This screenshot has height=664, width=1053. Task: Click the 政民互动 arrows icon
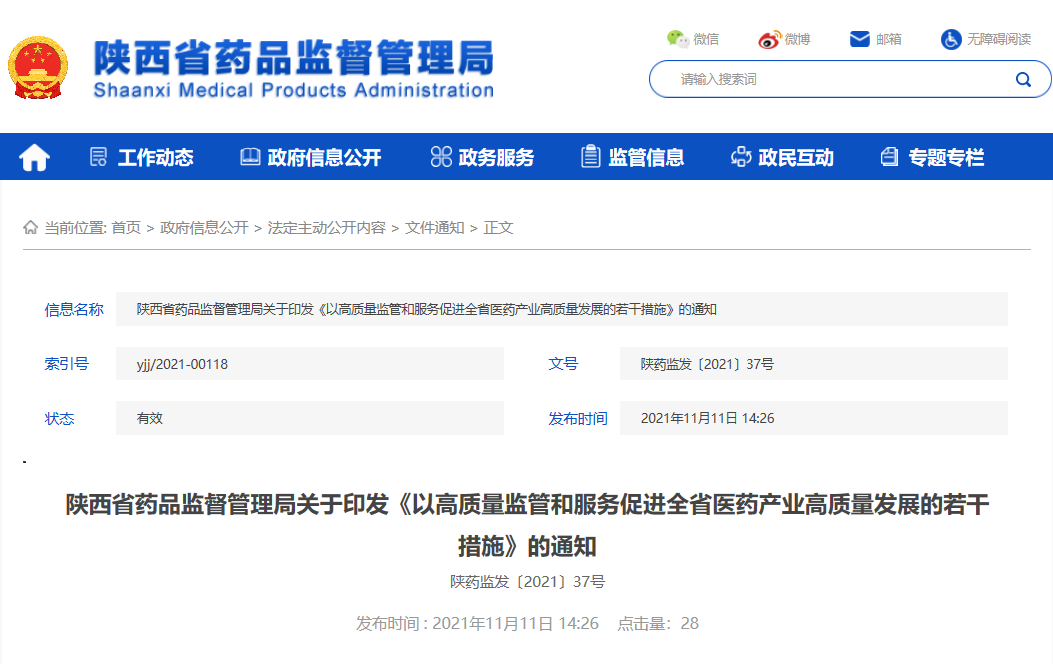741,157
